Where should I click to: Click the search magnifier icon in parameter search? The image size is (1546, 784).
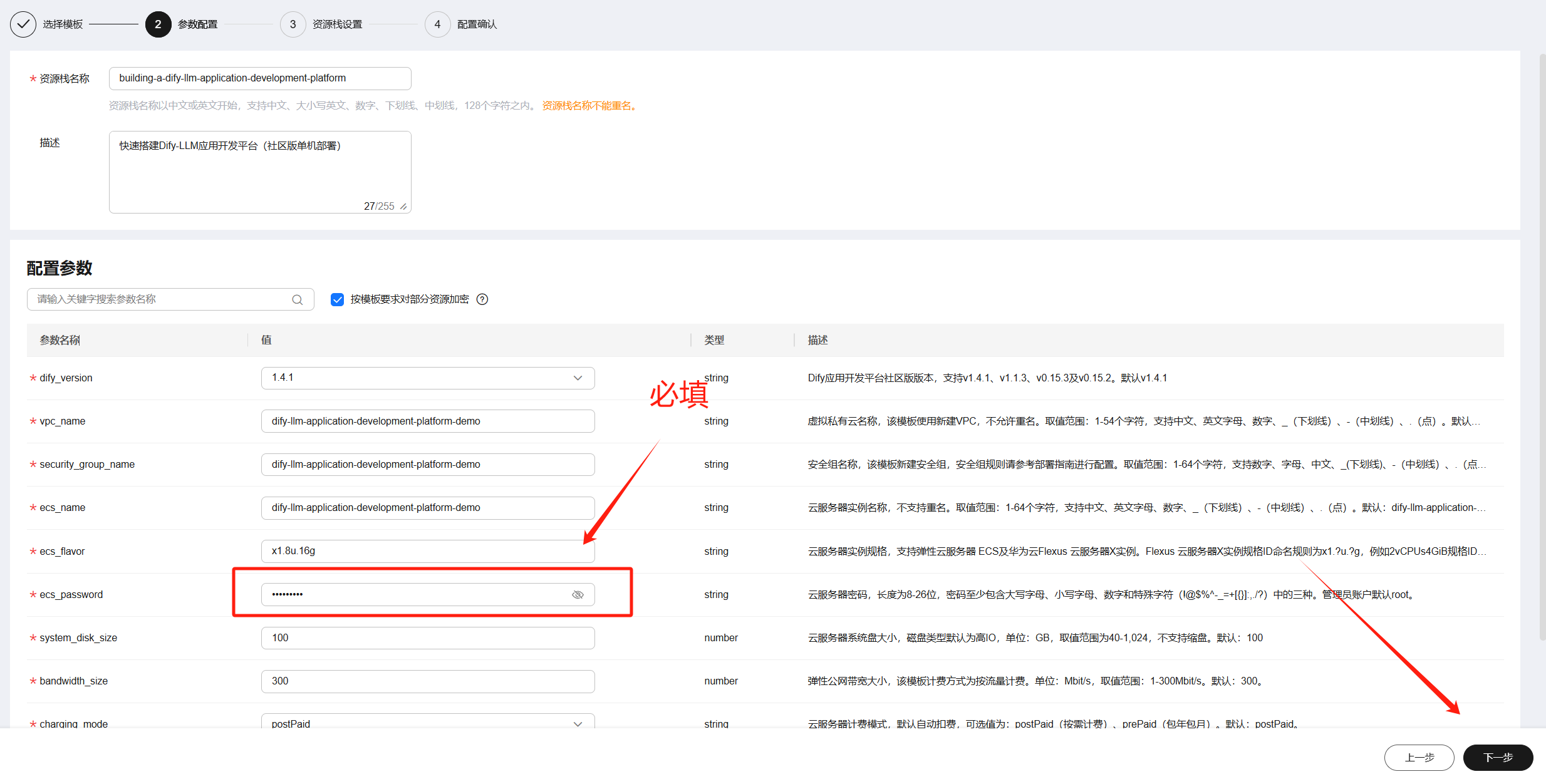coord(298,300)
